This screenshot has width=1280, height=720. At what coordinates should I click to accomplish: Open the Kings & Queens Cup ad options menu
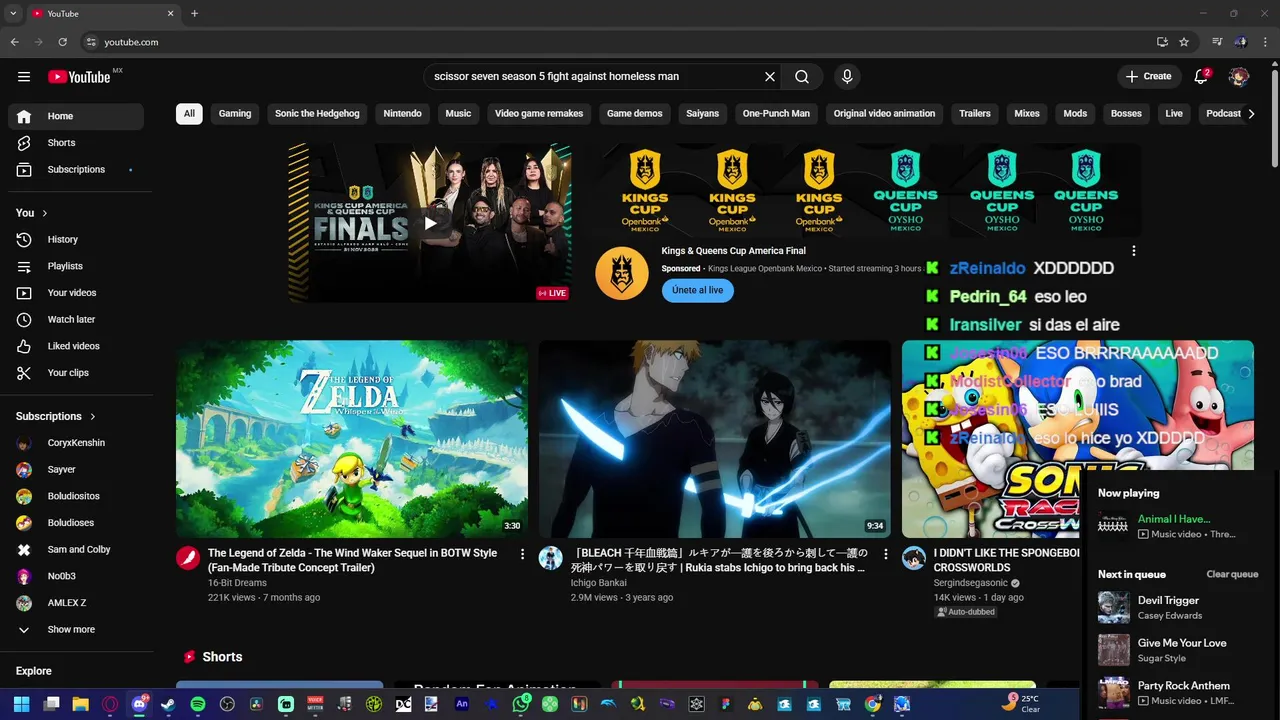click(x=1133, y=251)
